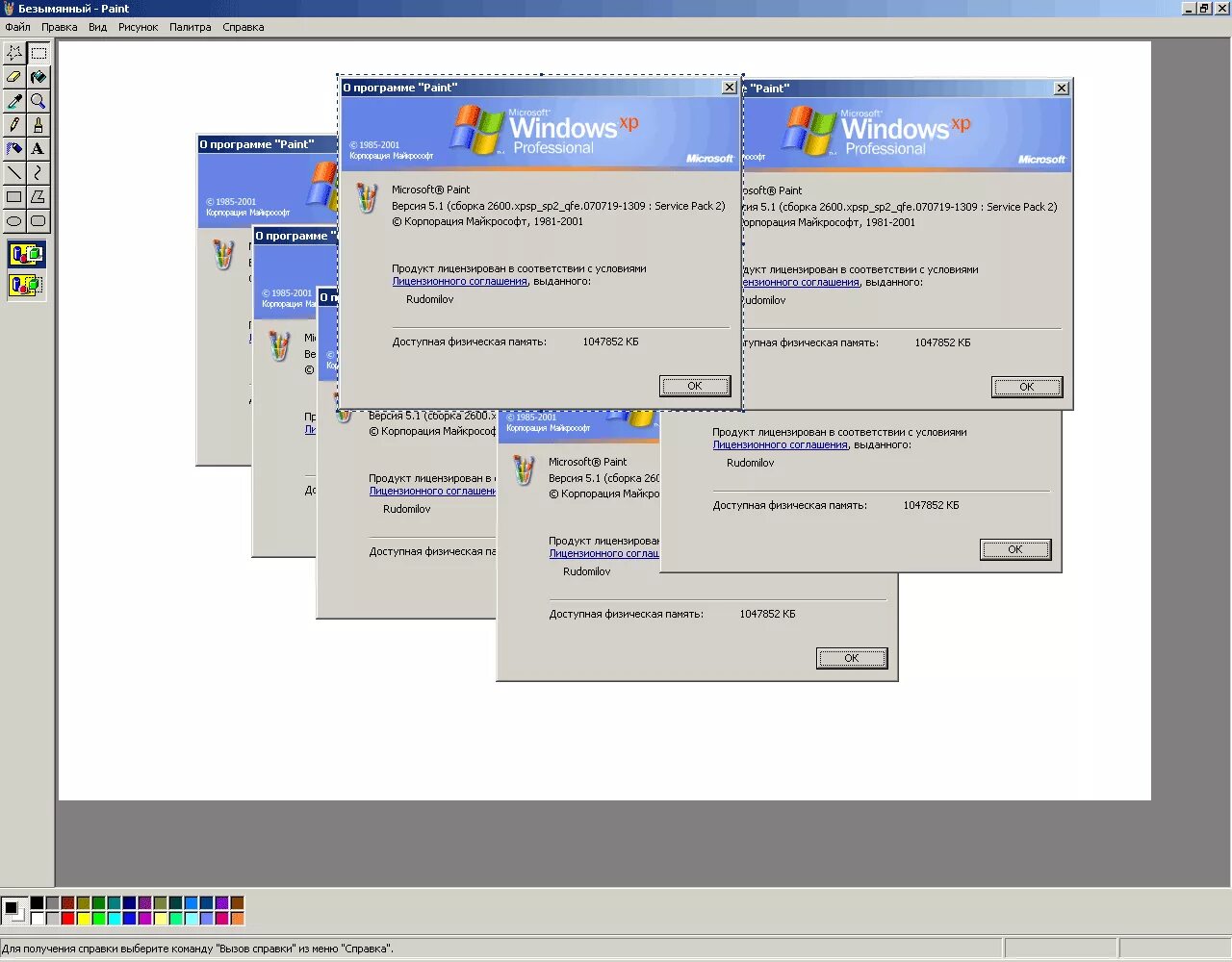Select the Fill With Color bucket tool
This screenshot has height=962, width=1232.
[x=38, y=77]
